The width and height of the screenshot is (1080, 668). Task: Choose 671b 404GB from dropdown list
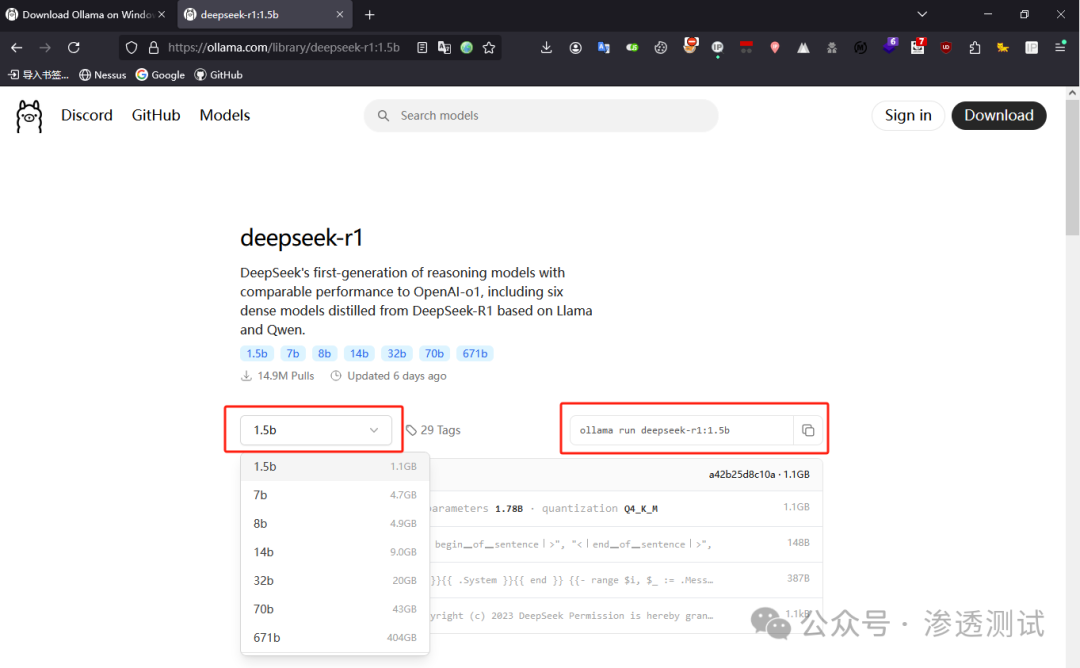(x=335, y=638)
